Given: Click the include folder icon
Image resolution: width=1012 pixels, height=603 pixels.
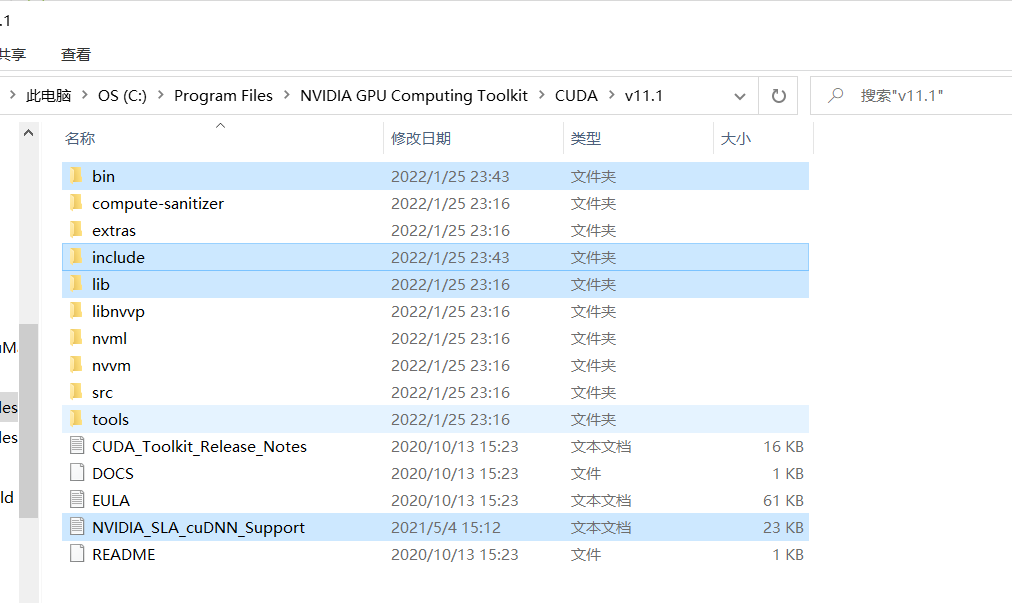Looking at the screenshot, I should 77,257.
